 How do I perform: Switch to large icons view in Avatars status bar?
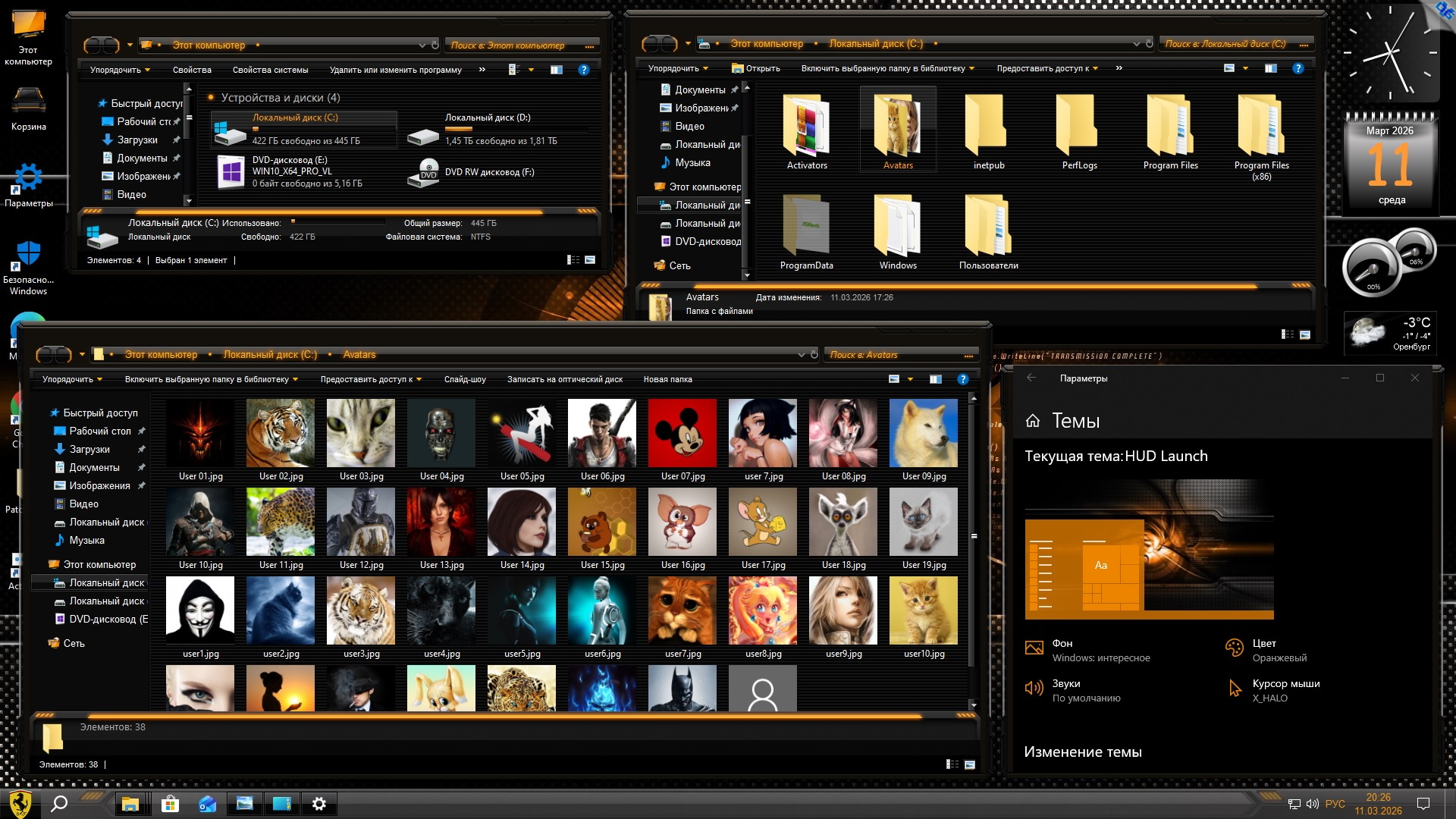click(969, 764)
